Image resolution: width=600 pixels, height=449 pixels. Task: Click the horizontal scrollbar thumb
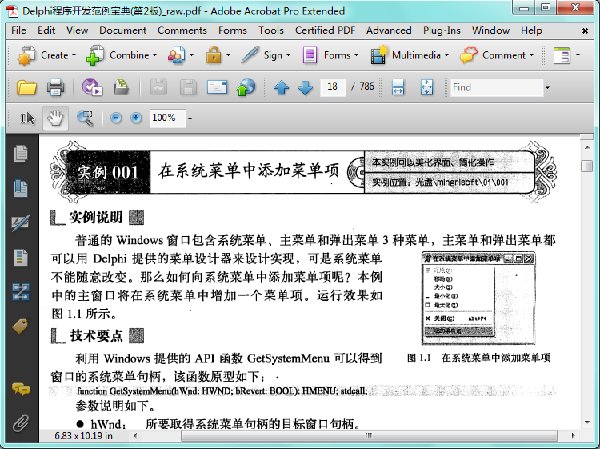click(369, 435)
